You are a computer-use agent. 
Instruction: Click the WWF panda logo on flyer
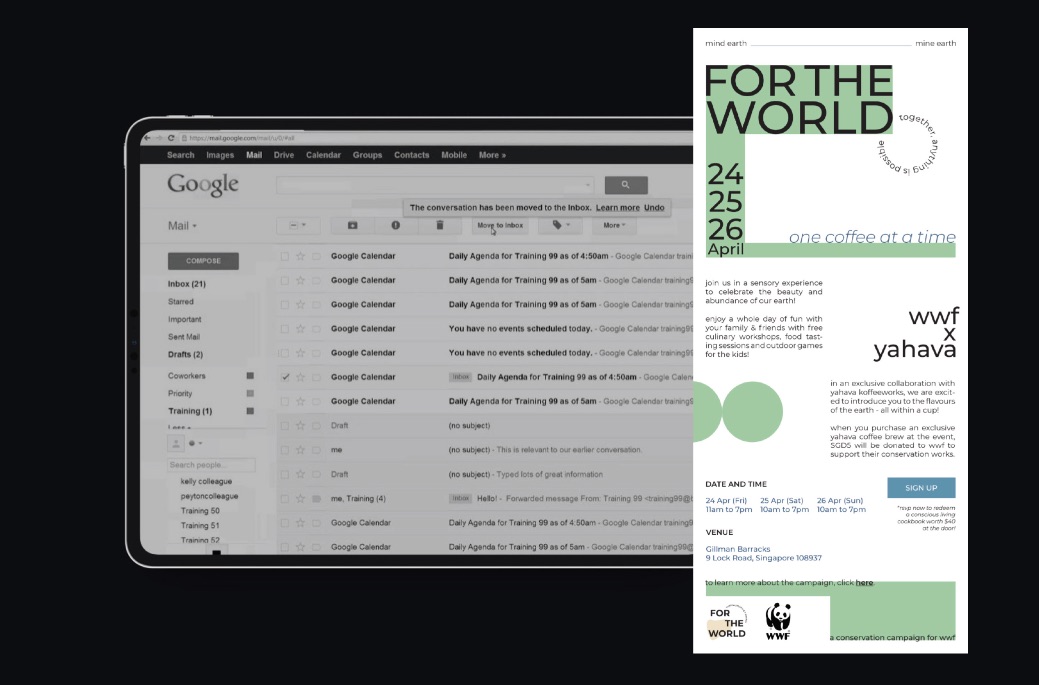pyautogui.click(x=778, y=621)
